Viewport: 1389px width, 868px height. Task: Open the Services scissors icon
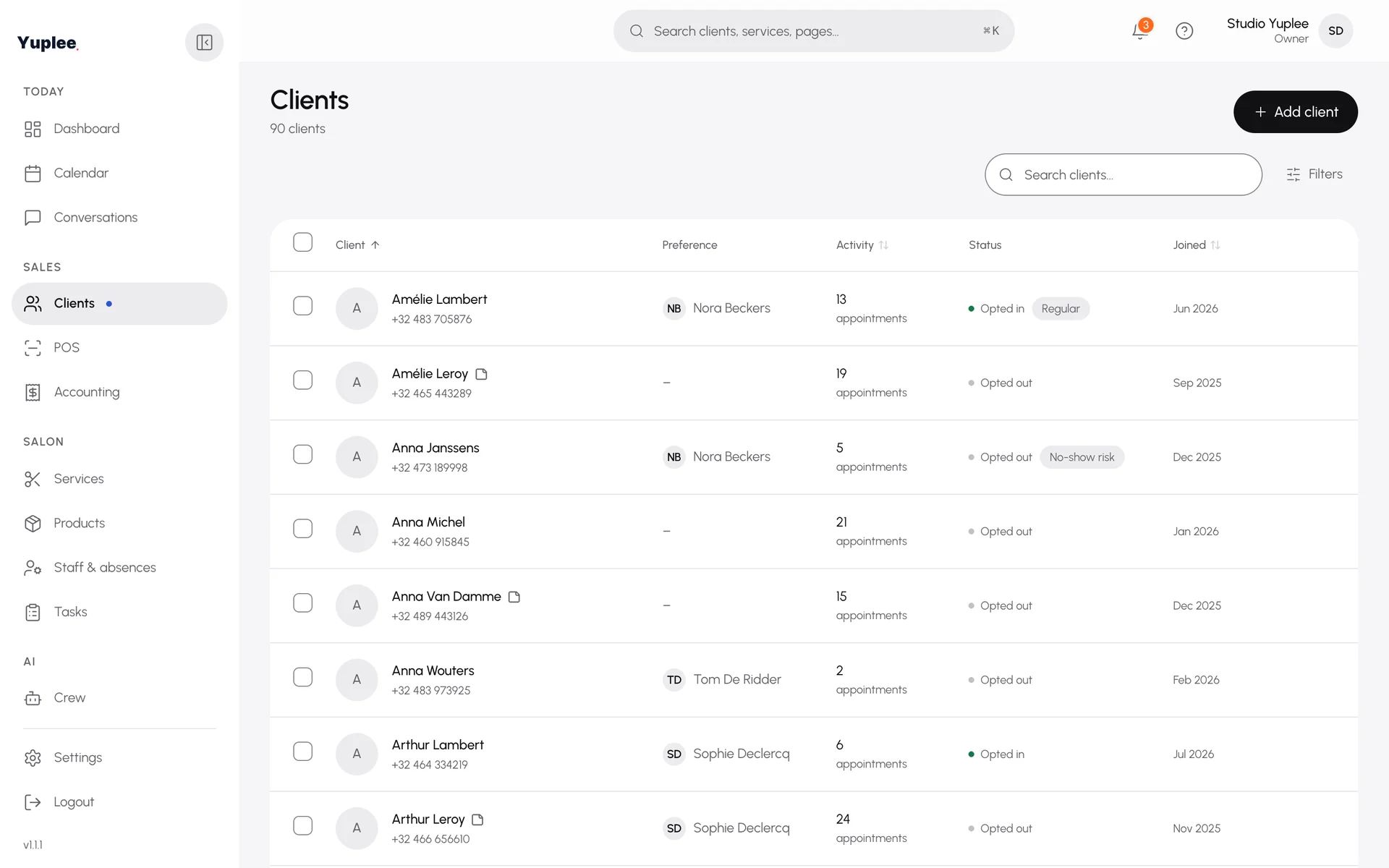pyautogui.click(x=33, y=479)
